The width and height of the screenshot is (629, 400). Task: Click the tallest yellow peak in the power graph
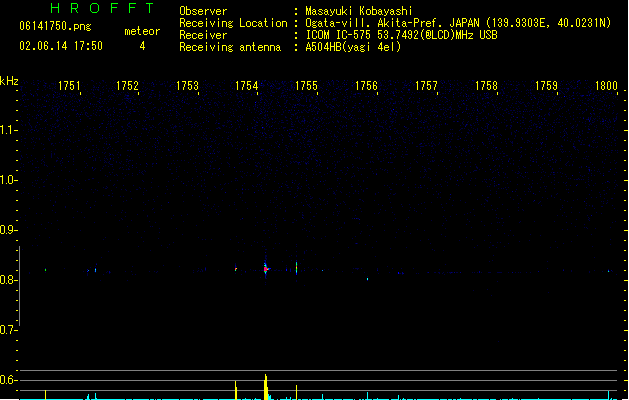266,387
